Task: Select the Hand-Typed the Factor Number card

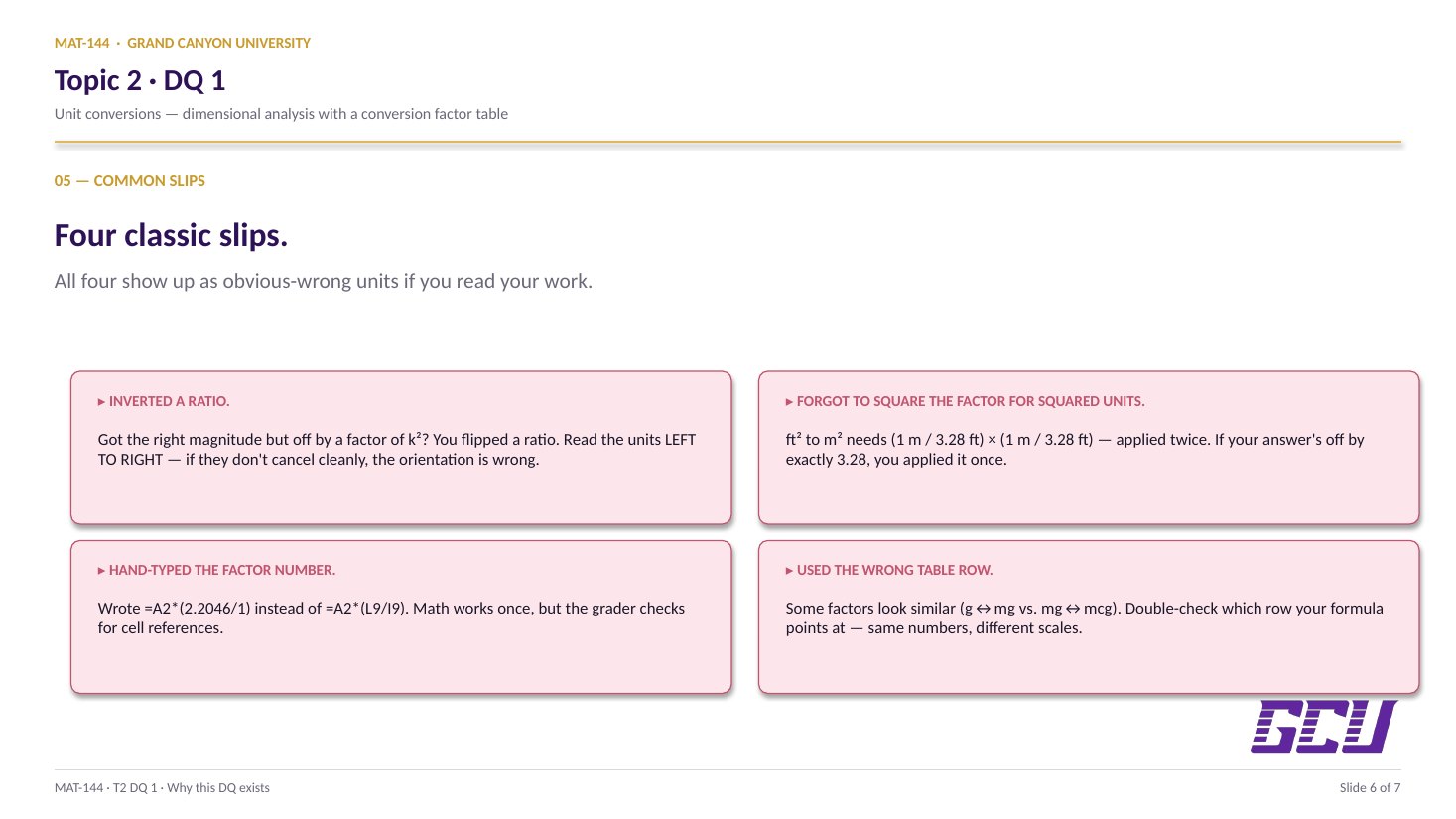Action: tap(401, 616)
